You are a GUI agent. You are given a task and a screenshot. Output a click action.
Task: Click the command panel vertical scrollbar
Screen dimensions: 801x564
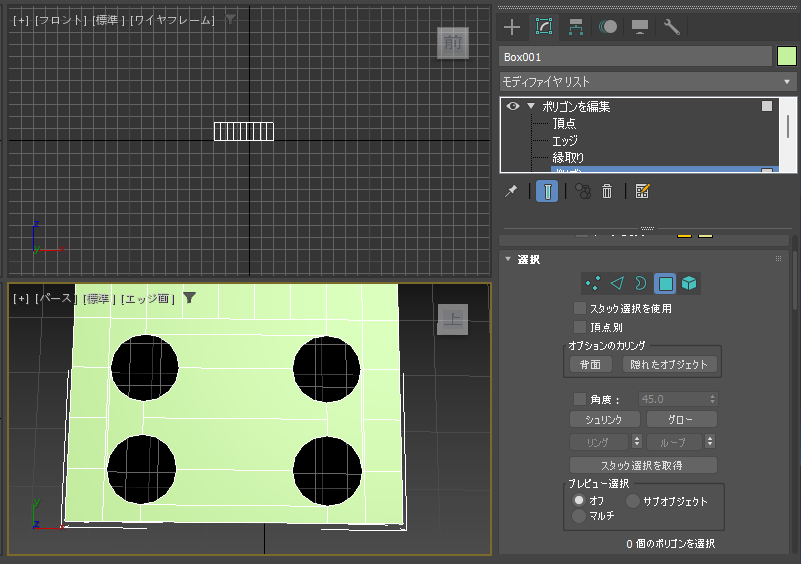click(795, 278)
